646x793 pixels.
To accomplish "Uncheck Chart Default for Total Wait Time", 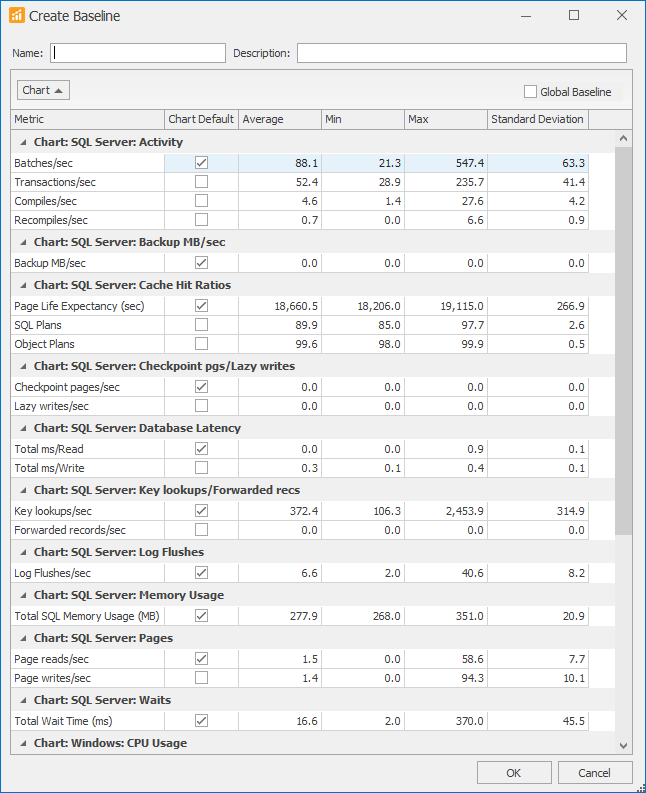I will [x=201, y=720].
